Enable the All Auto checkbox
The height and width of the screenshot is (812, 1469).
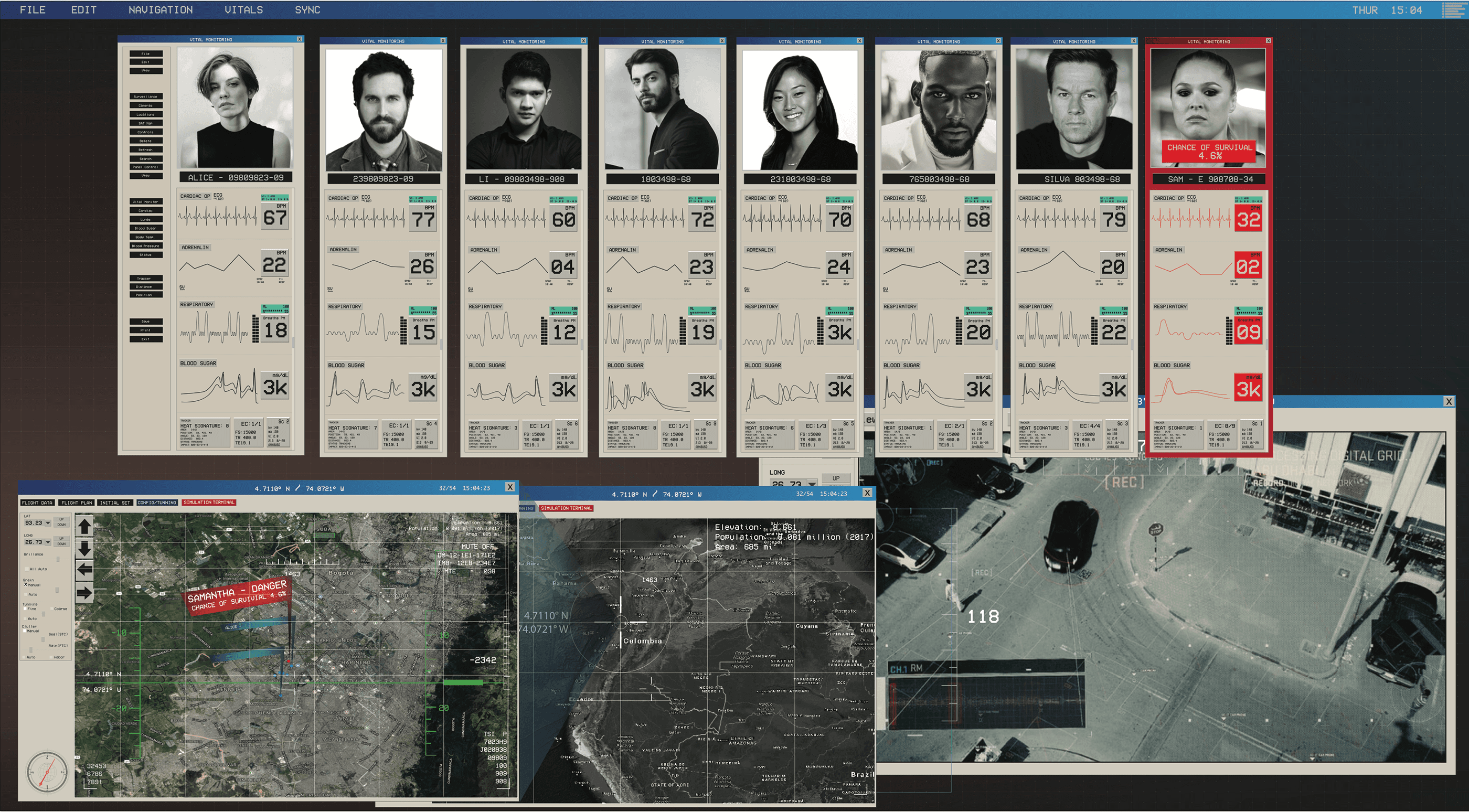tap(26, 569)
